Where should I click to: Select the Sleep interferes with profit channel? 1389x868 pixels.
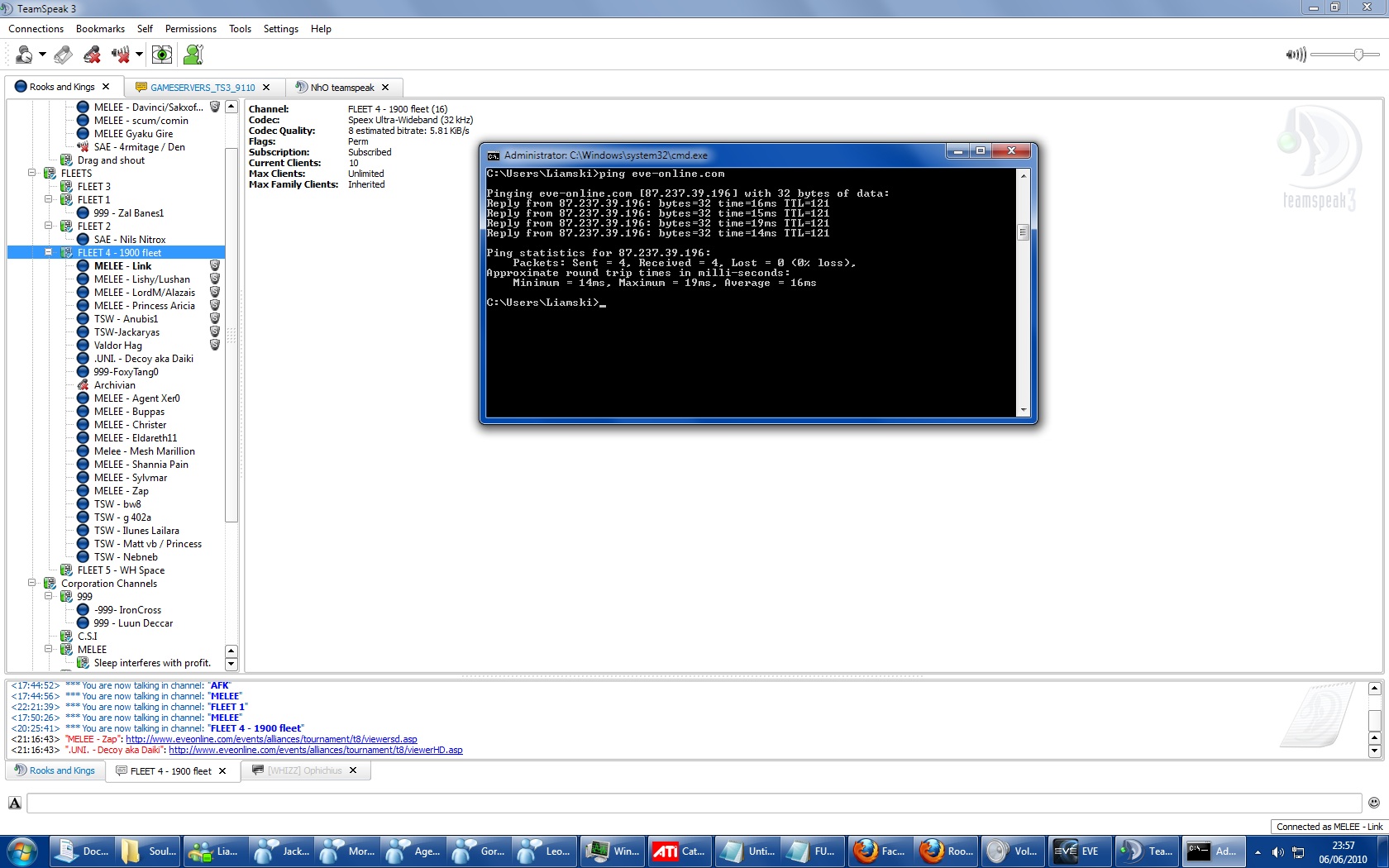point(152,663)
